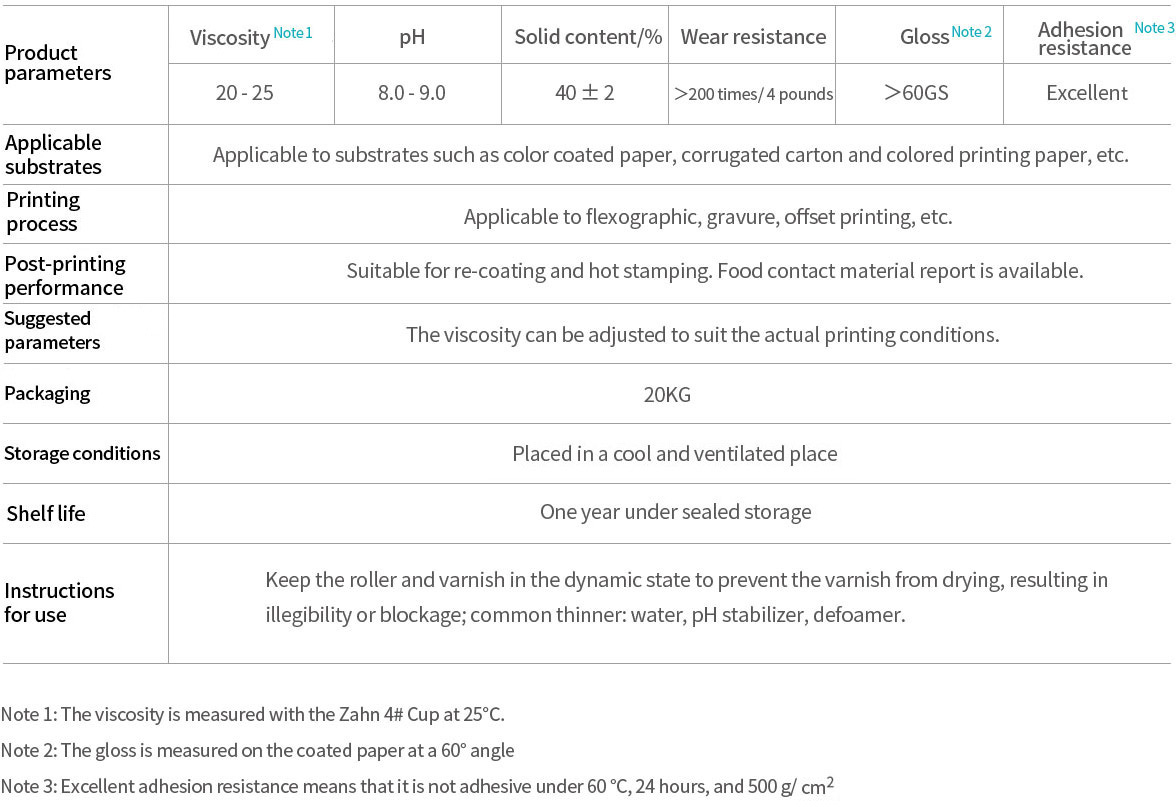Select the Solid content/% header cell

pyautogui.click(x=588, y=38)
